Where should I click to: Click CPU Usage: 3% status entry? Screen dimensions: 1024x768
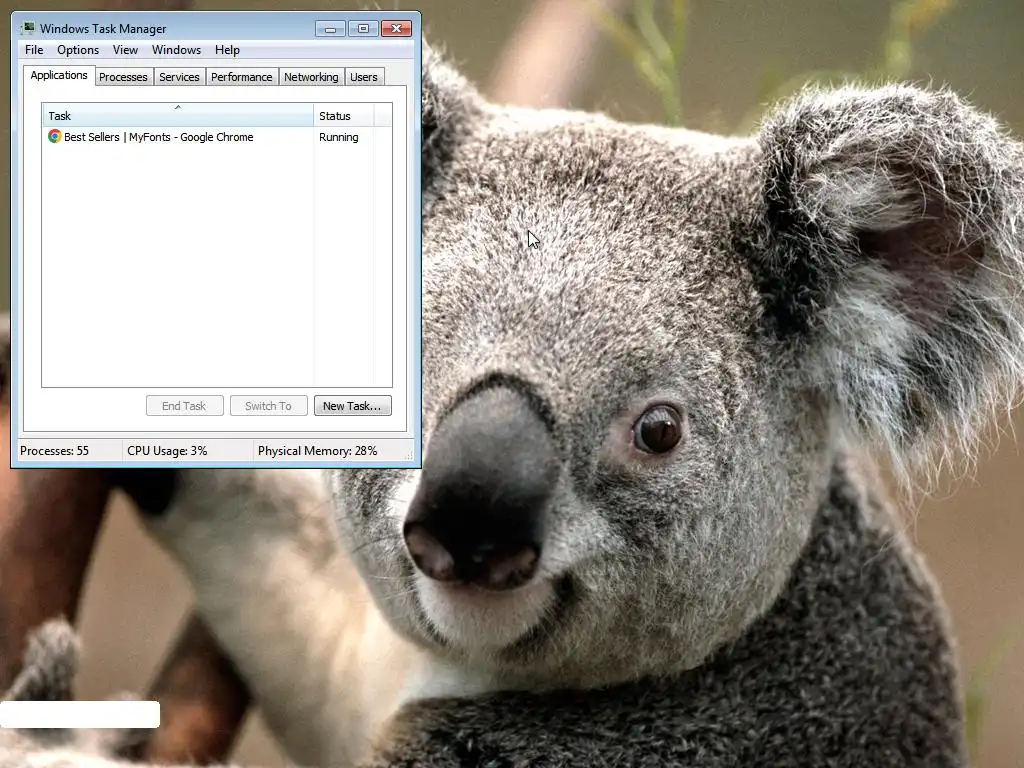point(167,451)
